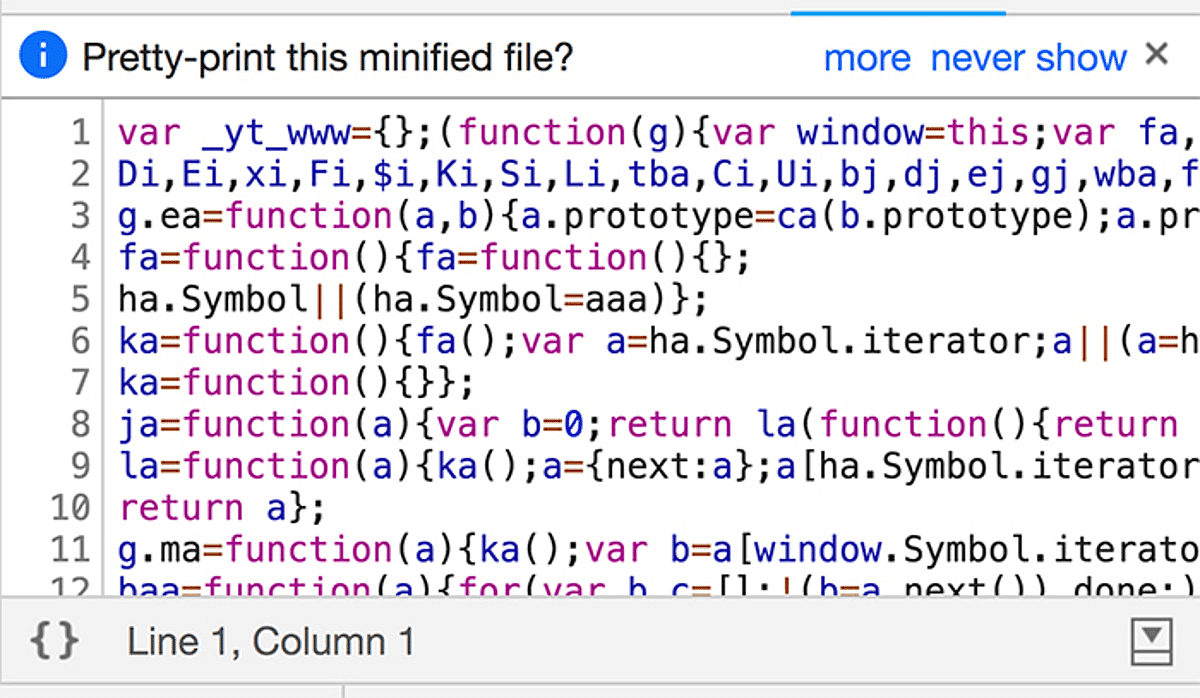
Task: Click the 'baa' function on line 12
Action: (146, 585)
